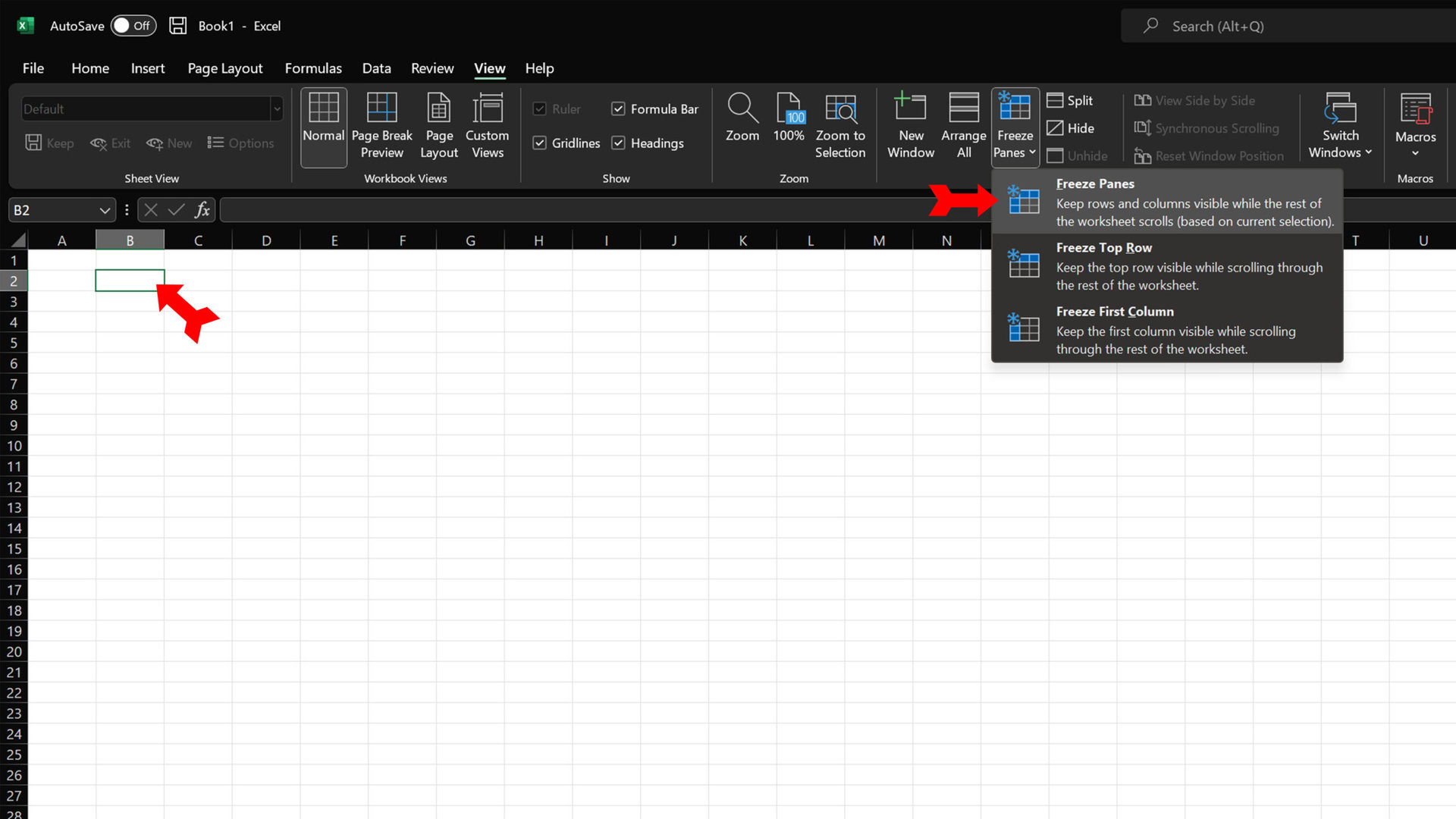Click the Split button
1456x819 pixels.
coord(1070,100)
